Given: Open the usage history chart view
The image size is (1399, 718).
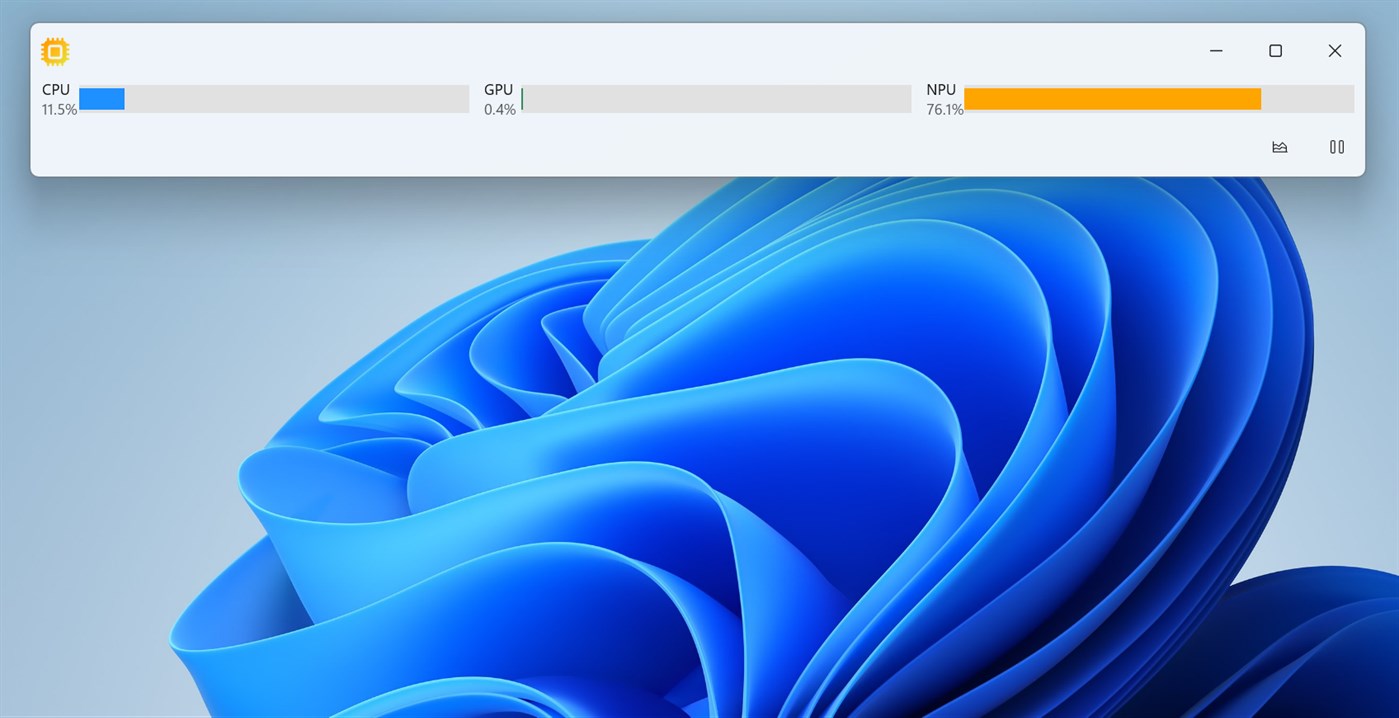Looking at the screenshot, I should [1279, 147].
